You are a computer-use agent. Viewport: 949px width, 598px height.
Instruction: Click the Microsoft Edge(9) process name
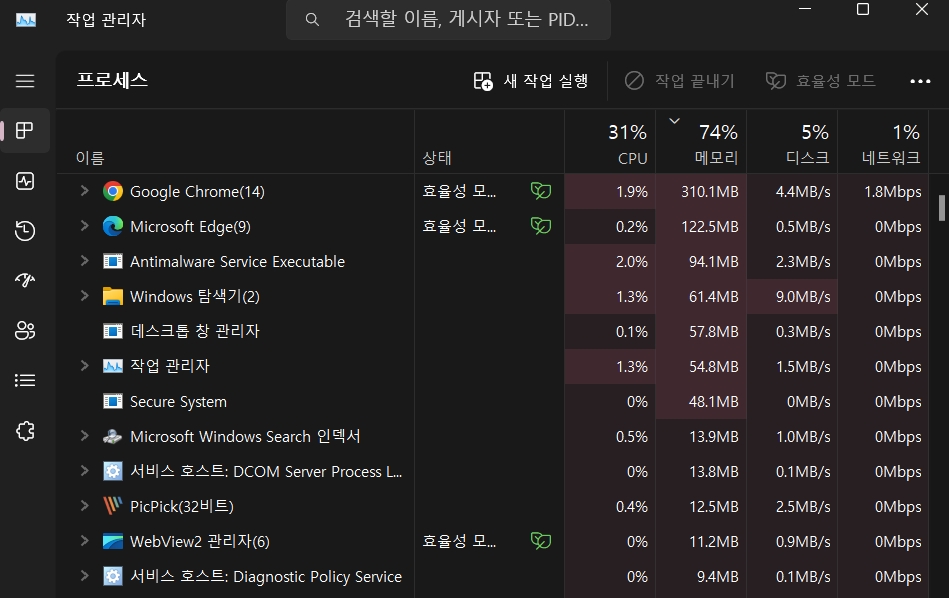tap(190, 226)
